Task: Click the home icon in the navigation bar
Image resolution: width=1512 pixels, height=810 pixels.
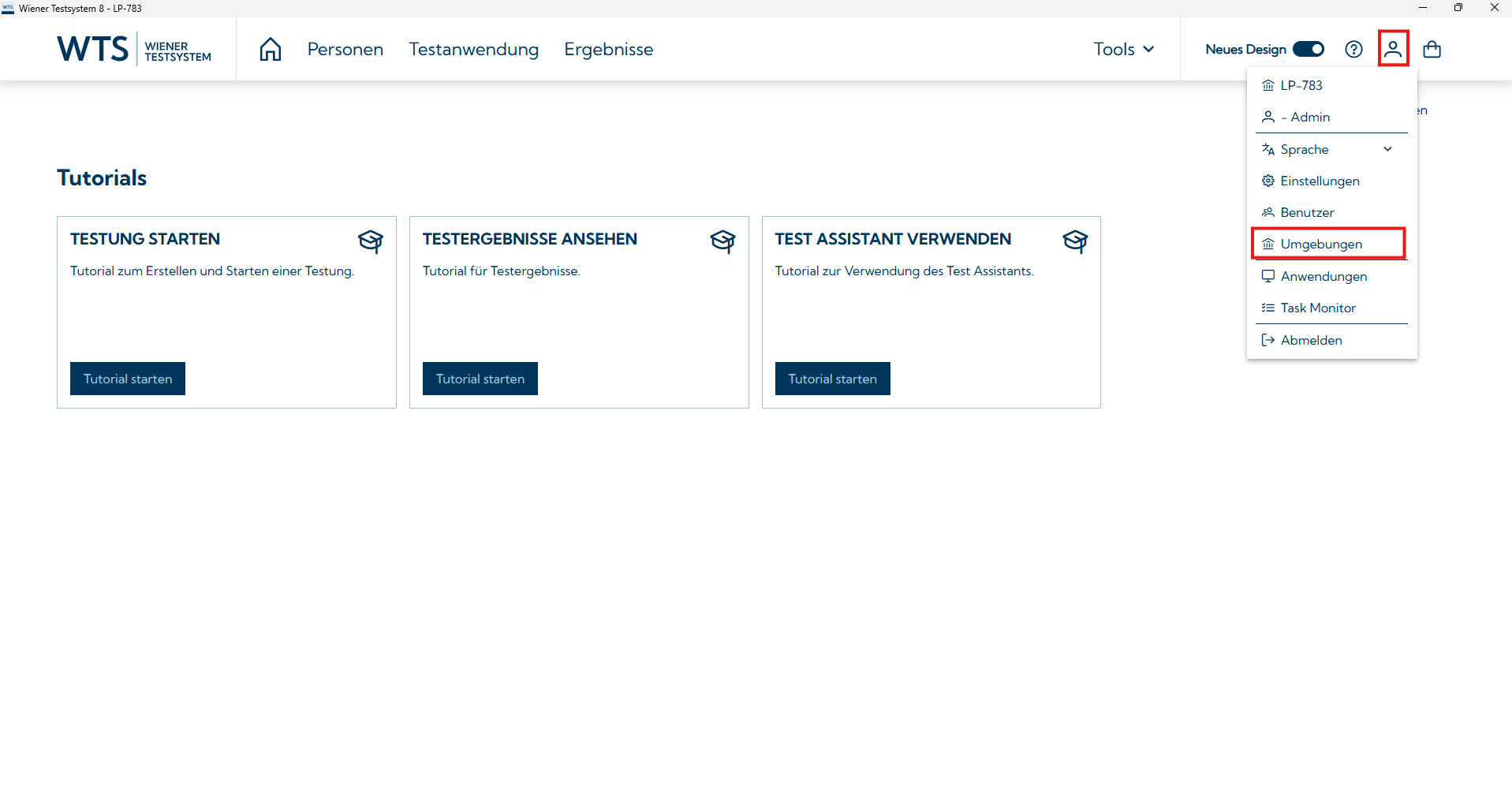Action: tap(271, 49)
